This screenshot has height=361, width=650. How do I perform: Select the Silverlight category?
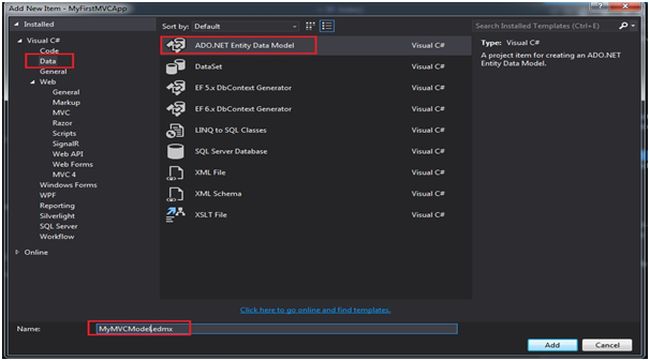[x=57, y=216]
